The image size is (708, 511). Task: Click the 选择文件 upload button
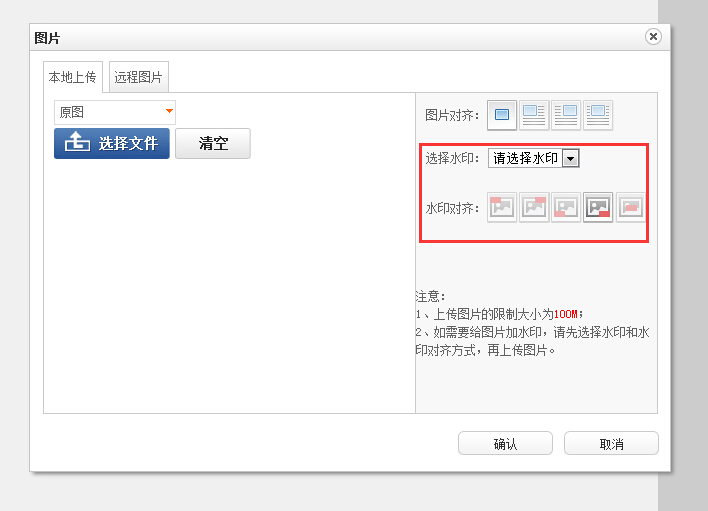(x=112, y=143)
